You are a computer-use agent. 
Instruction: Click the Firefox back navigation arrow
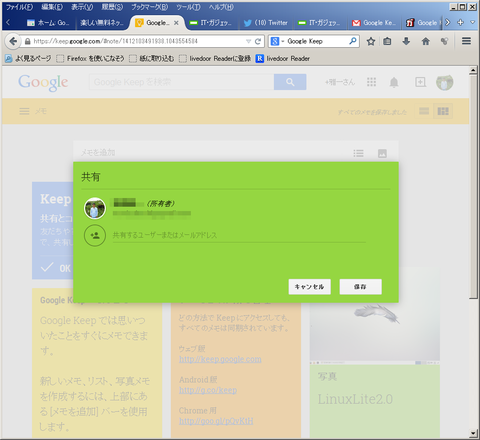(13, 41)
